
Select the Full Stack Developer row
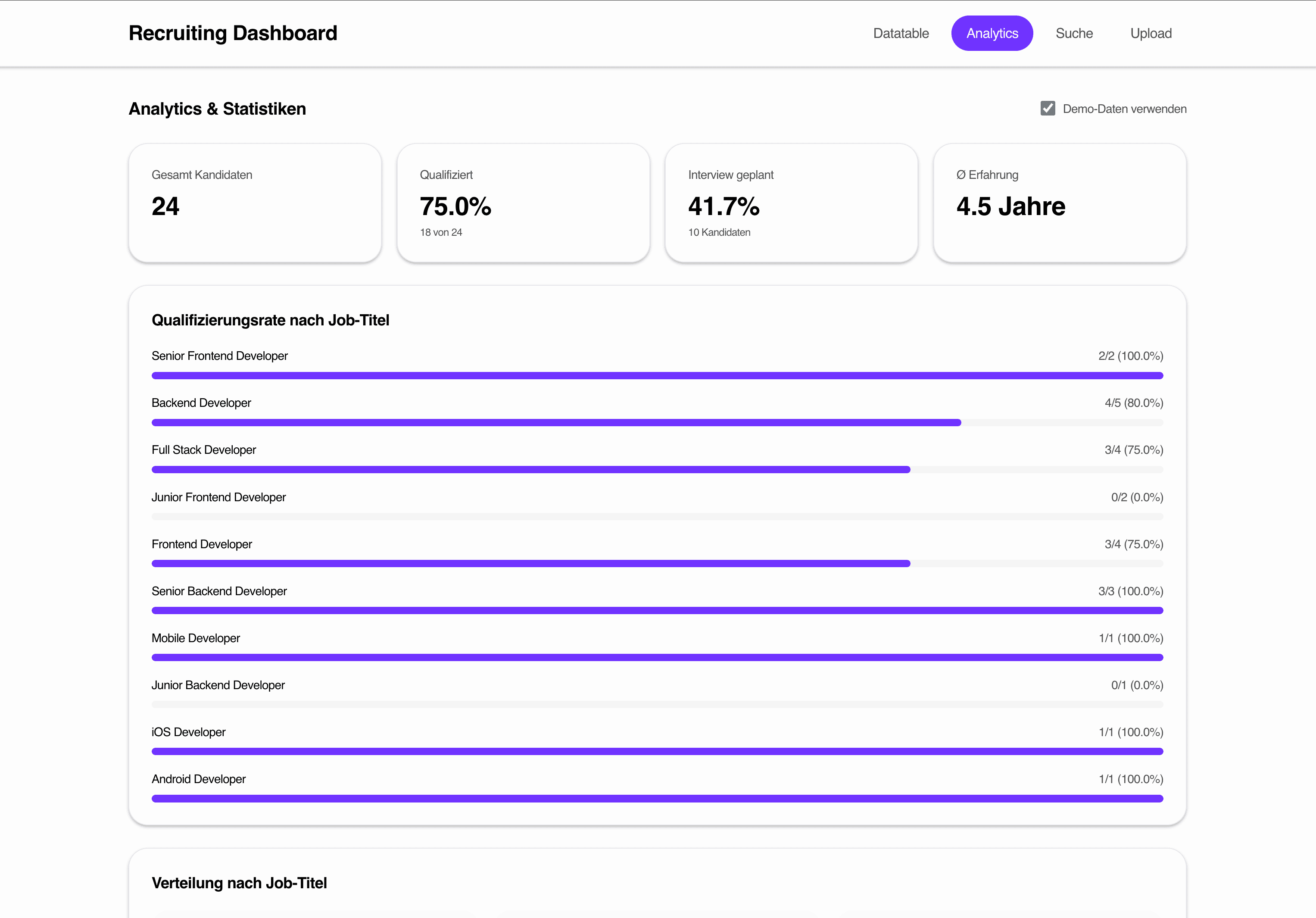(x=657, y=459)
